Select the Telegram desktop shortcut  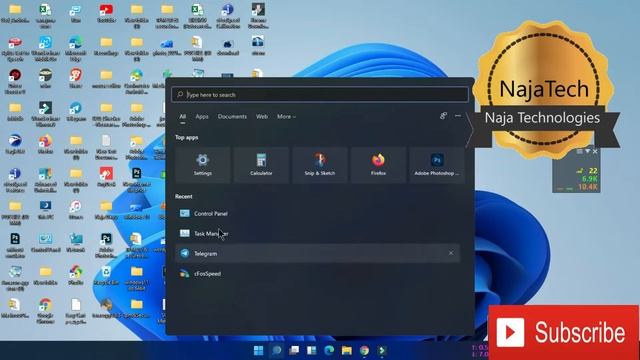click(76, 112)
